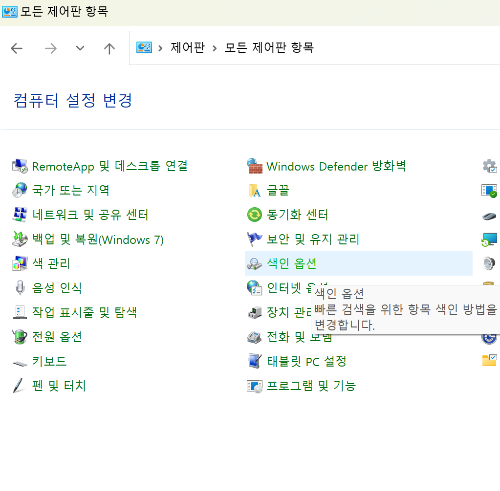Click the 백업 및 복원 icon
Screen dimensions: 500x491
coord(20,239)
